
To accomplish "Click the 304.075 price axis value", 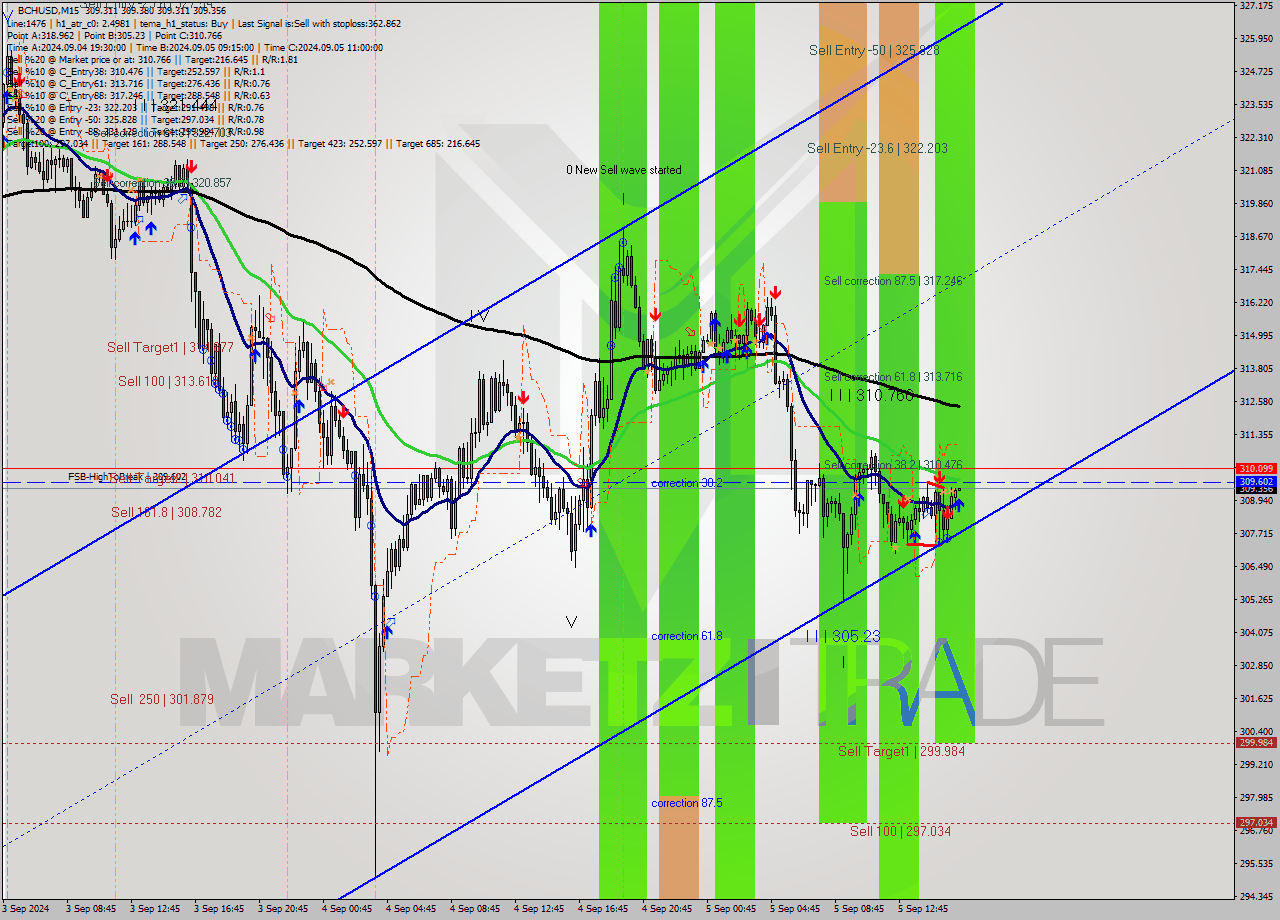I will click(1256, 632).
